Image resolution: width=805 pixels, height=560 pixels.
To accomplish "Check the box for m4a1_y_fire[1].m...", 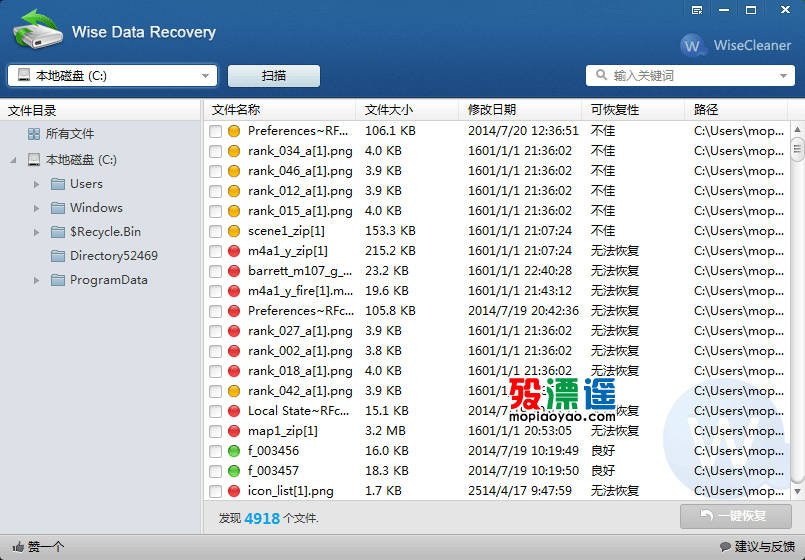I will click(216, 292).
